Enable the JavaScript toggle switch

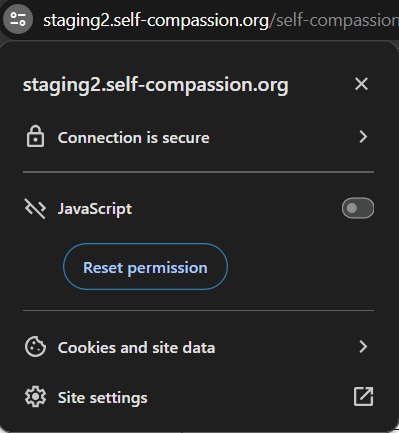pos(358,208)
